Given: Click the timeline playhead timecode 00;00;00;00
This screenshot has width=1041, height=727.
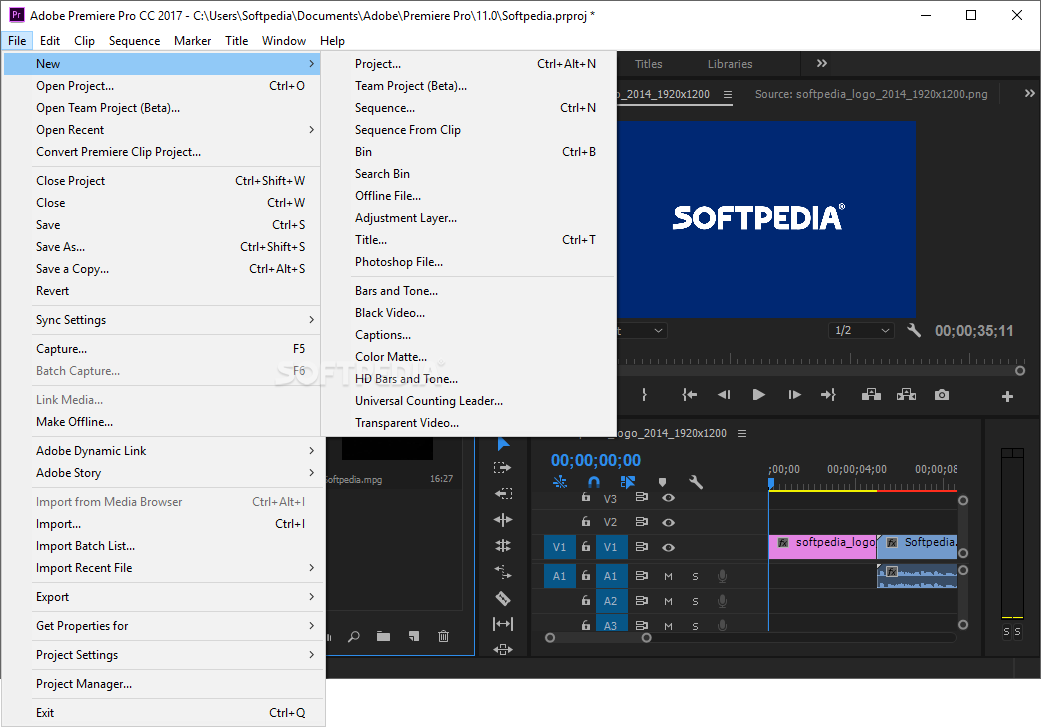Looking at the screenshot, I should 596,460.
